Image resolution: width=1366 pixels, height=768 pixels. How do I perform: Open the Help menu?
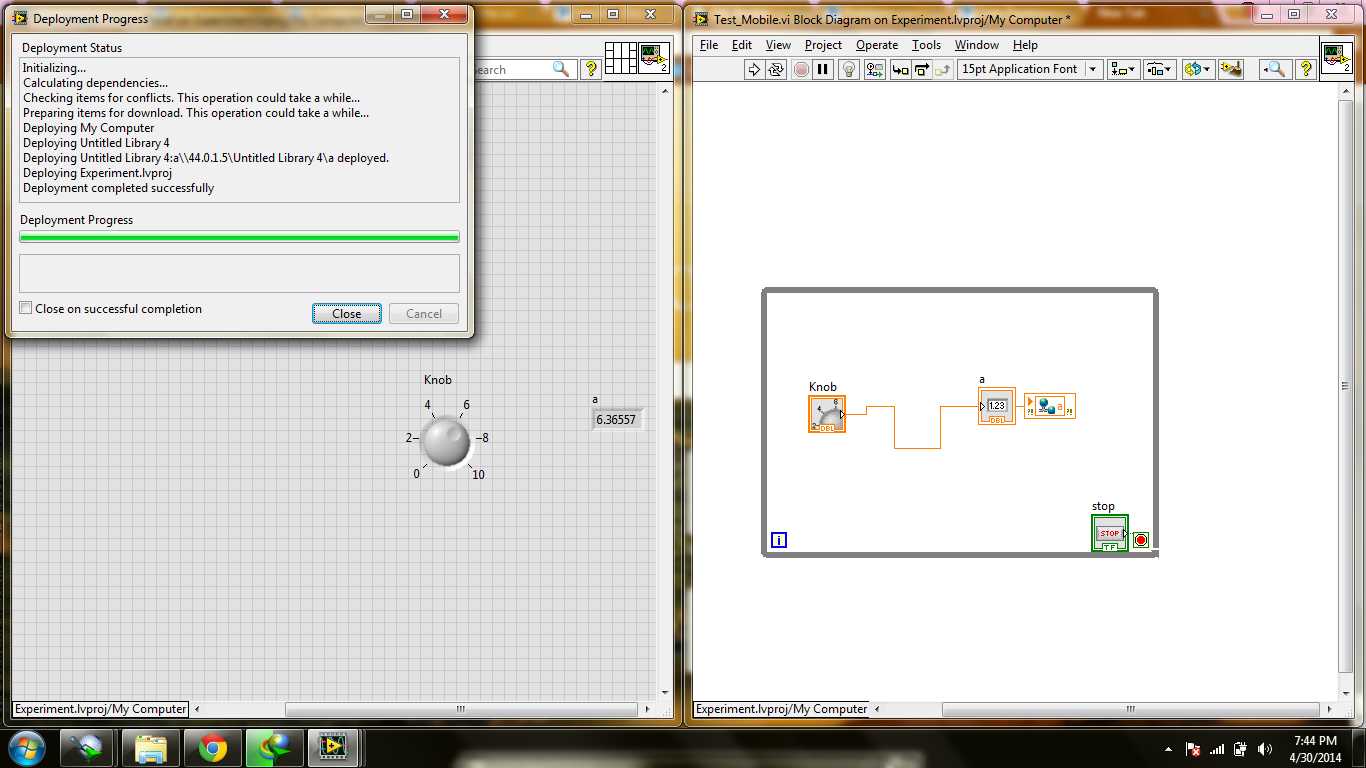coord(1025,45)
